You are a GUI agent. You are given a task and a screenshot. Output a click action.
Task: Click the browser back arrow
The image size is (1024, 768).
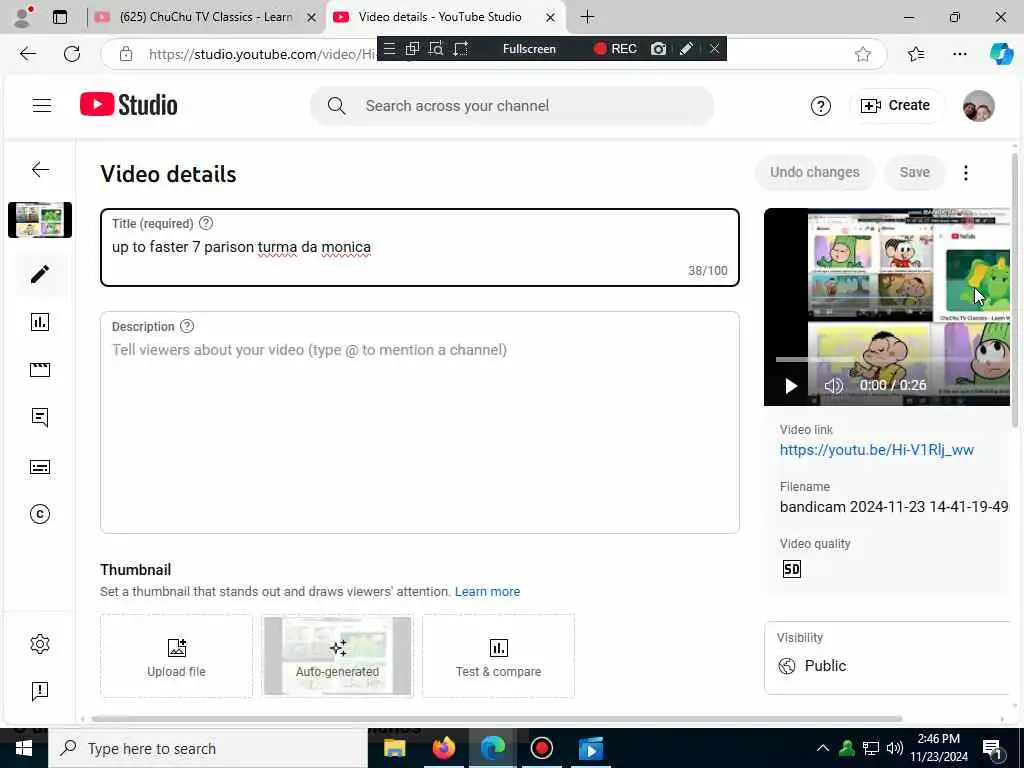click(27, 54)
